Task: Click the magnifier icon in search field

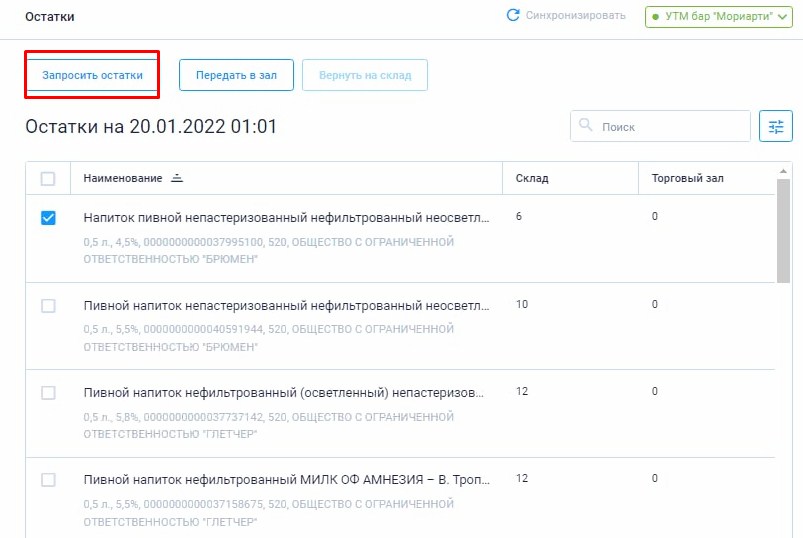Action: pyautogui.click(x=585, y=124)
